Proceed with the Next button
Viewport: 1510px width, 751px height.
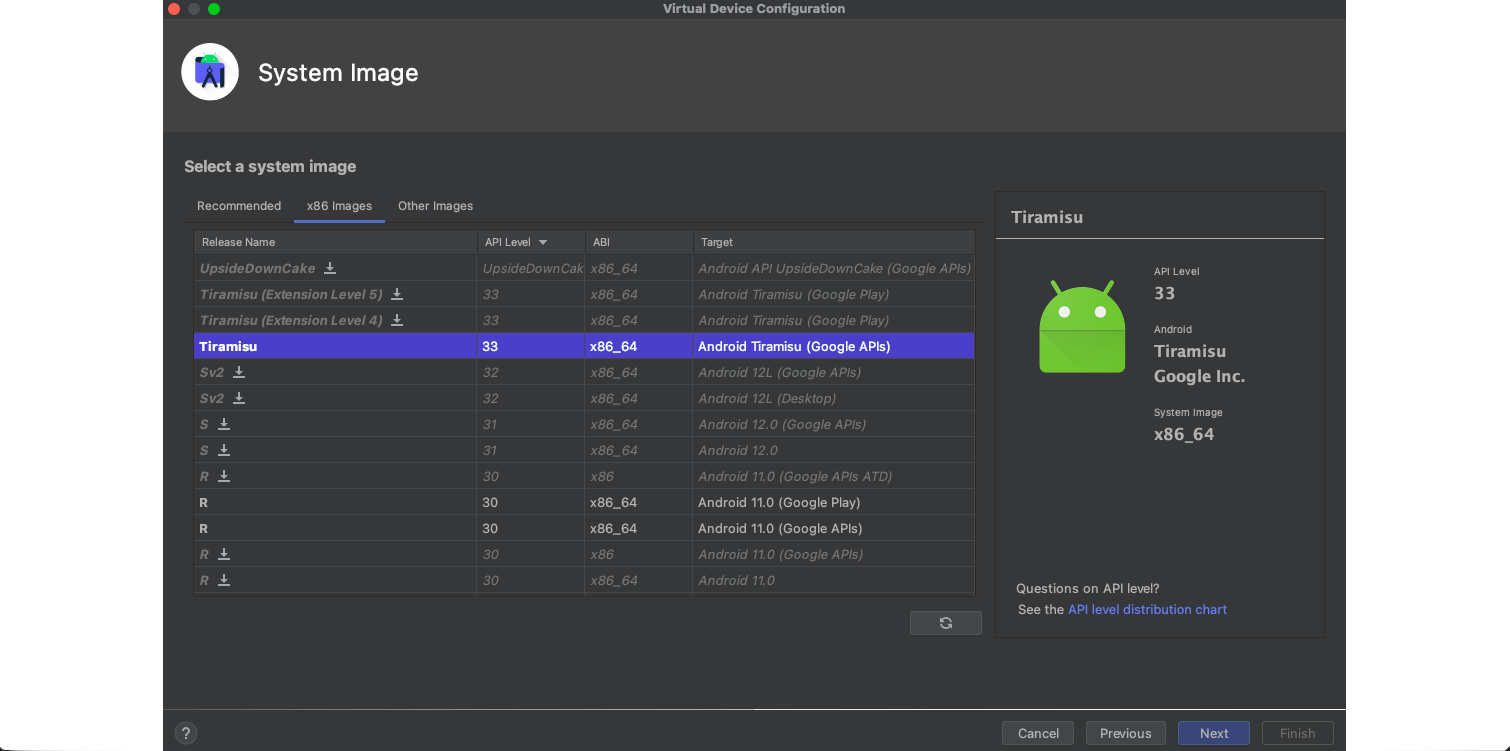1214,733
